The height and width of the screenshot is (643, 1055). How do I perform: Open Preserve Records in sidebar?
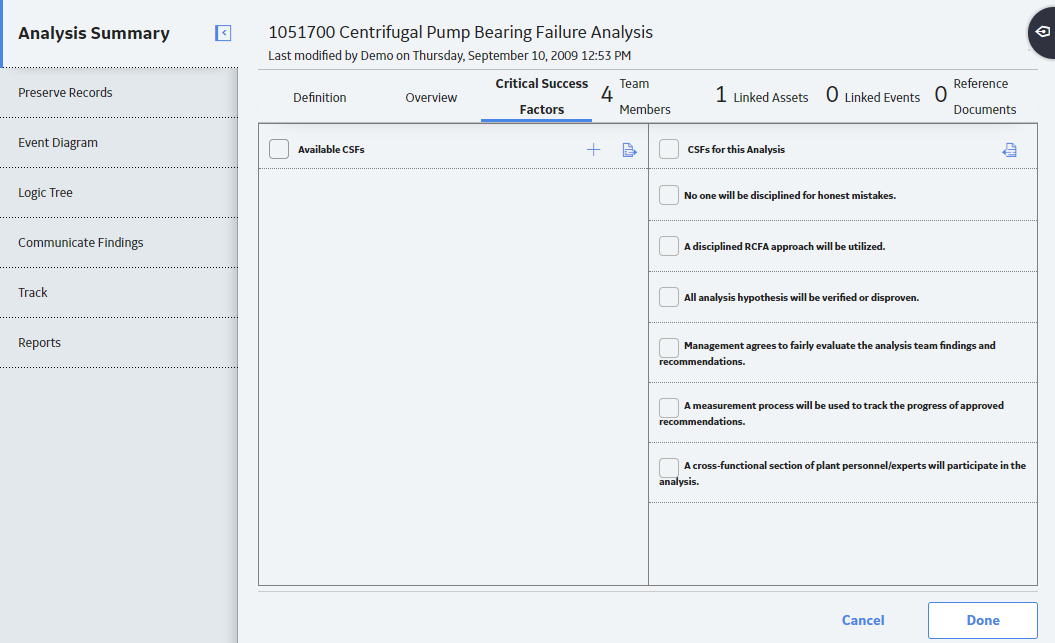coord(119,93)
